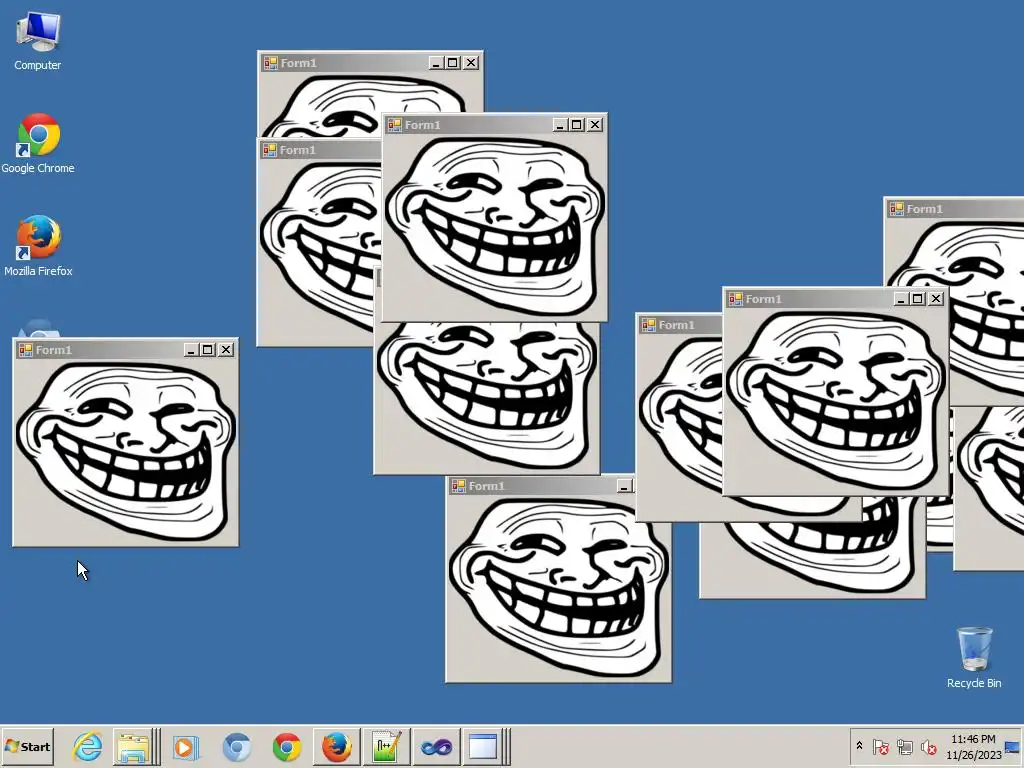The width and height of the screenshot is (1024, 768).
Task: Click the Google Chrome taskbar icon
Action: click(x=287, y=746)
